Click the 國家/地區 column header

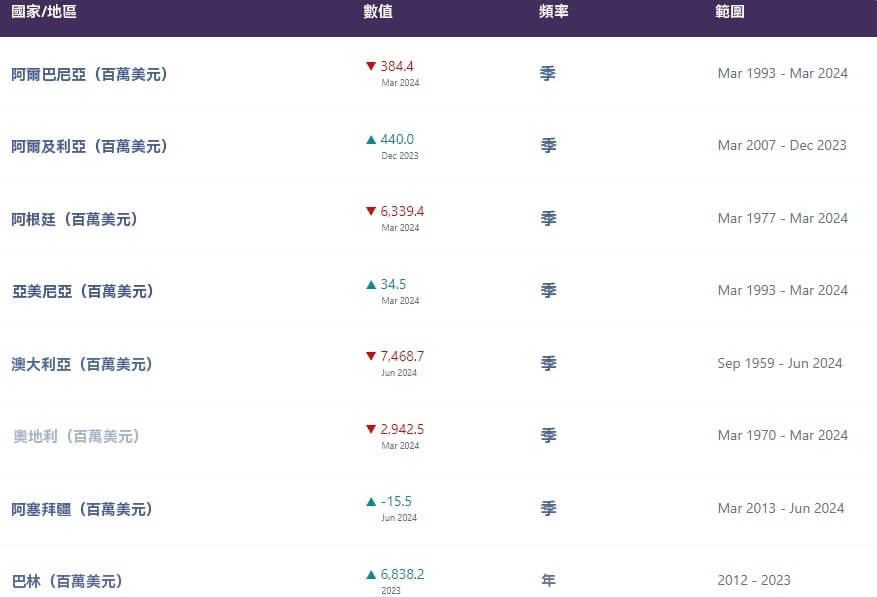[44, 11]
